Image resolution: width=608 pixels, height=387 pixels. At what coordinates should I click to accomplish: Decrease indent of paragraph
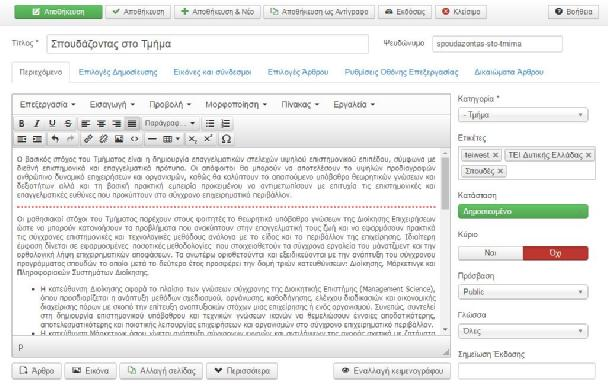(22, 139)
